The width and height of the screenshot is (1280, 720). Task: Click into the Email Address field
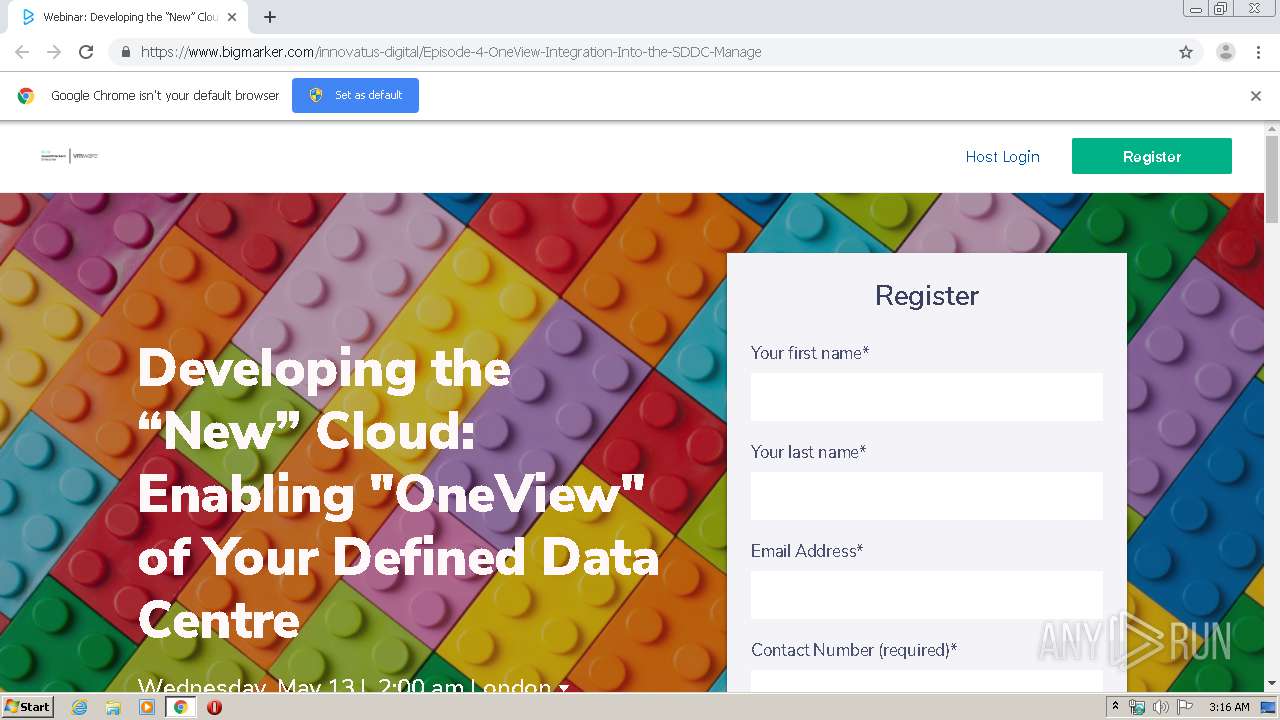coord(926,595)
